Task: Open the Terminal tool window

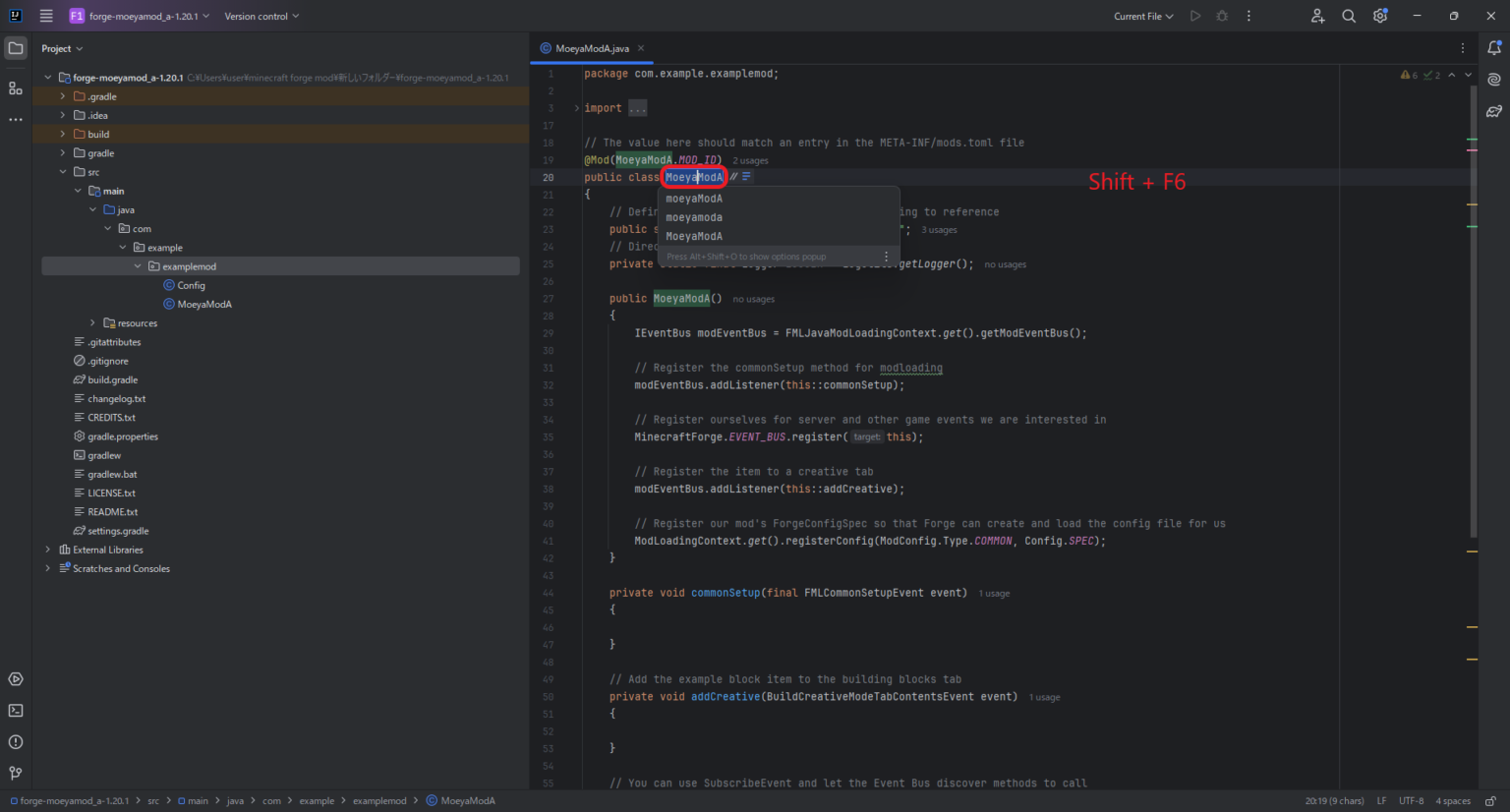Action: pyautogui.click(x=16, y=711)
